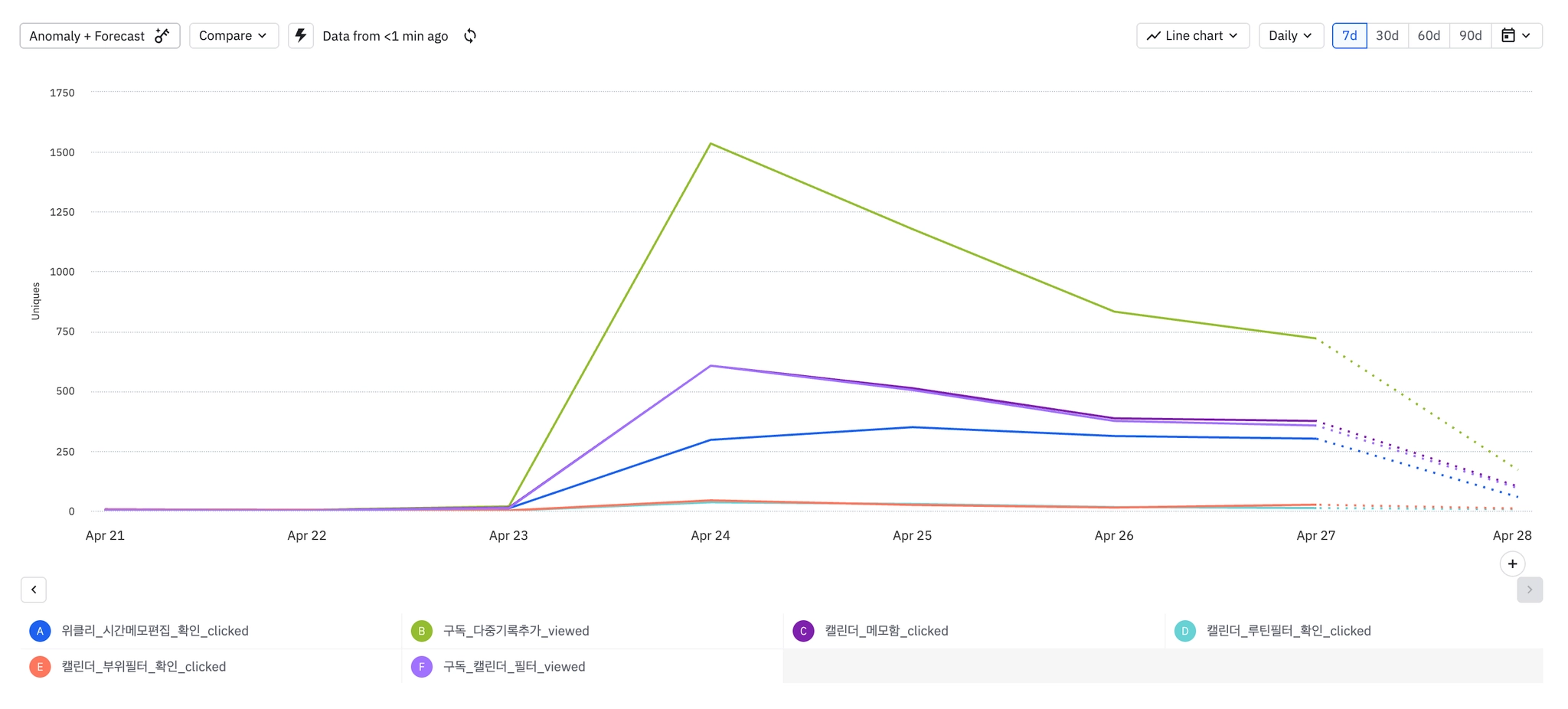Click the green B series badge

(422, 631)
